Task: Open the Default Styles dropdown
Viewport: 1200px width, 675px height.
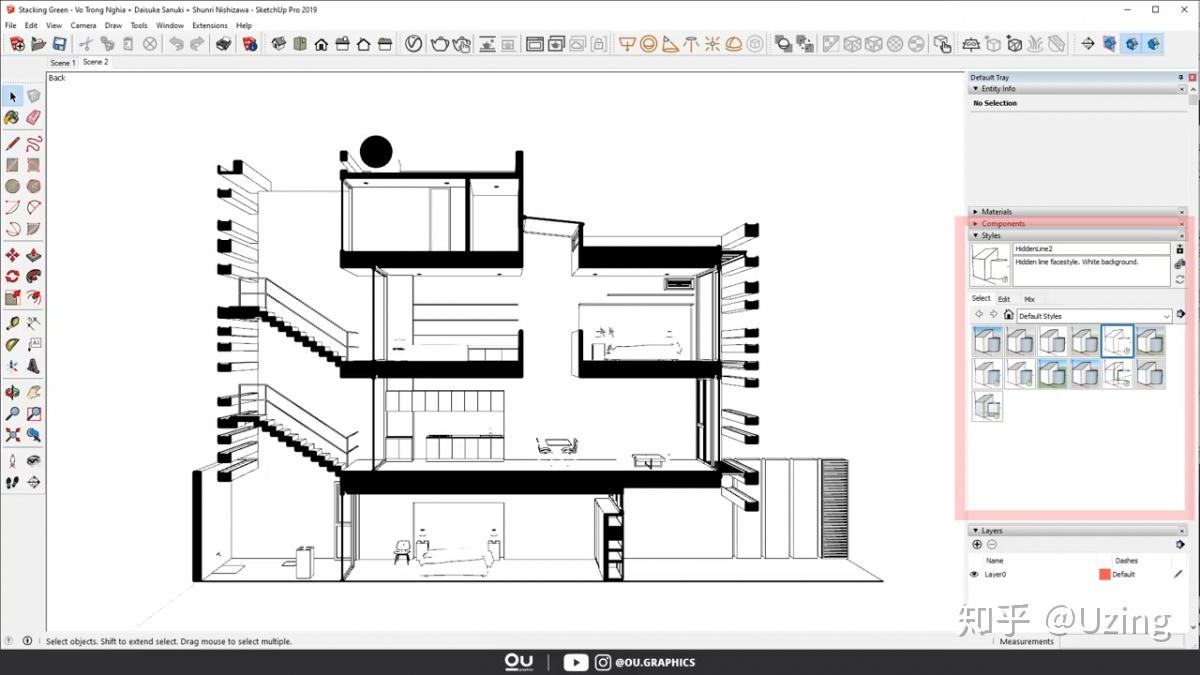Action: pos(1094,316)
